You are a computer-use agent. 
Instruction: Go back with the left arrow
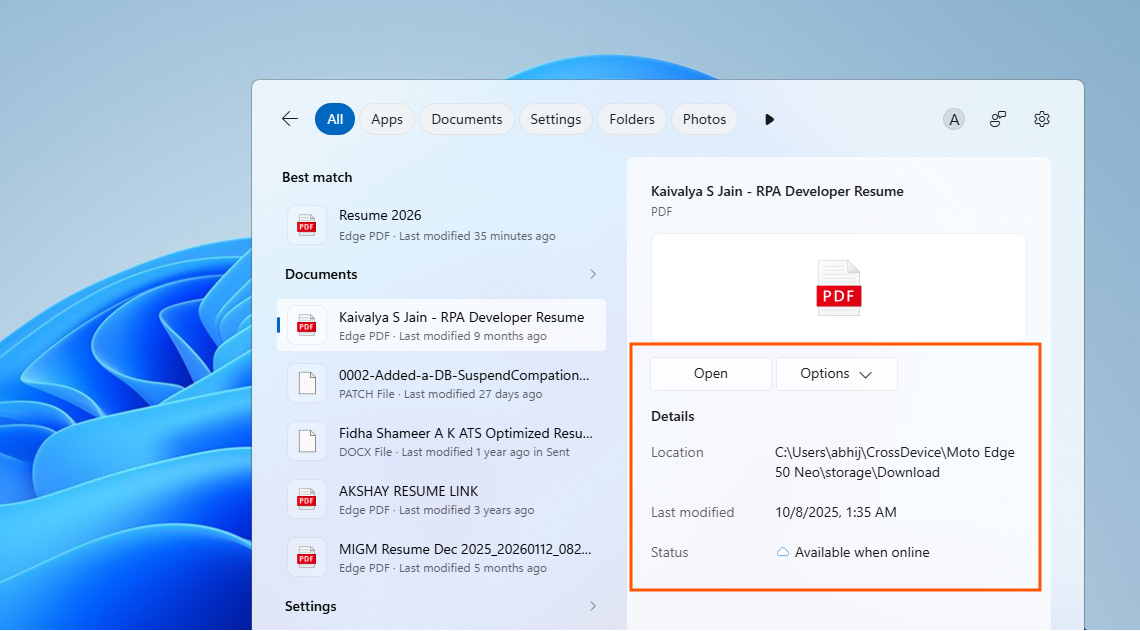pyautogui.click(x=290, y=119)
